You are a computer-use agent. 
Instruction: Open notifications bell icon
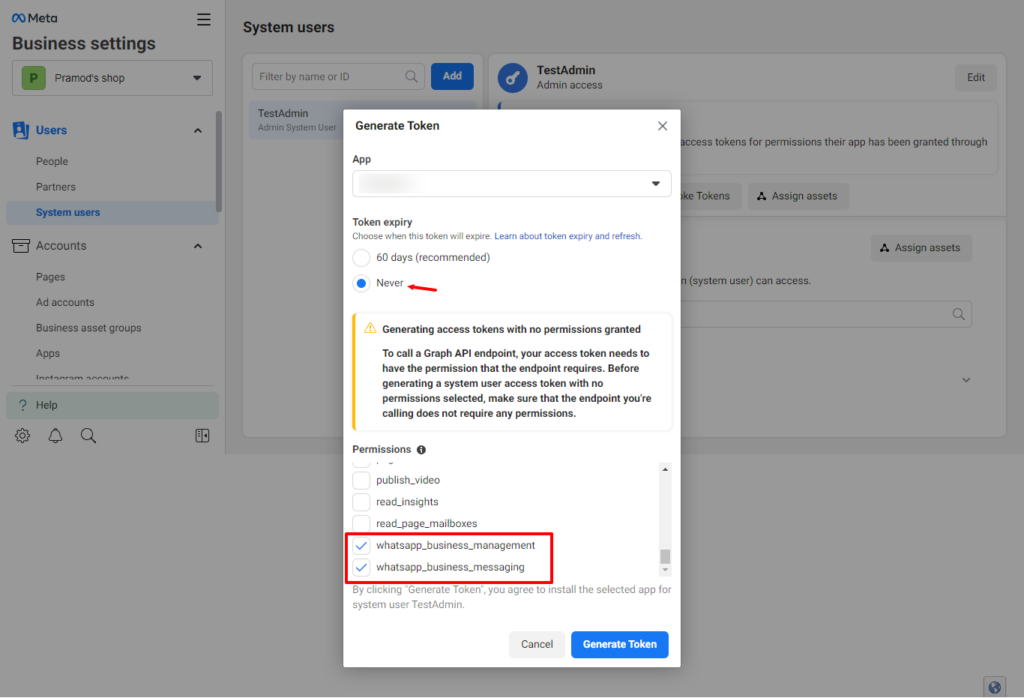[55, 436]
